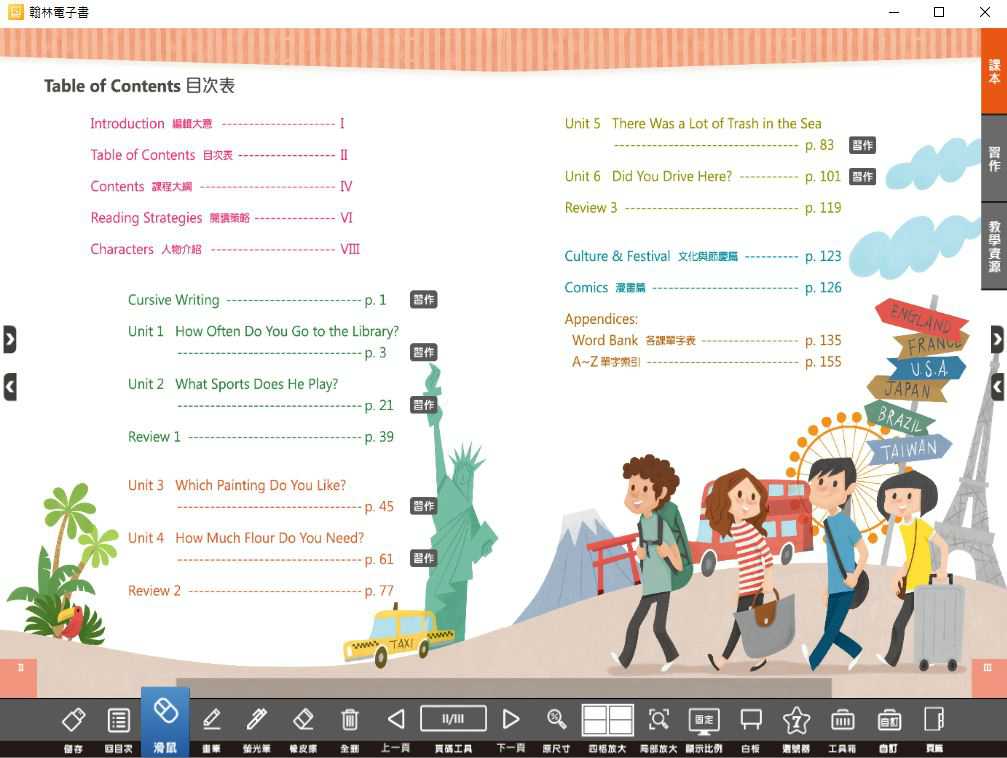
Task: Open 習作 badge for Unit 3 p. 45
Action: 424,506
